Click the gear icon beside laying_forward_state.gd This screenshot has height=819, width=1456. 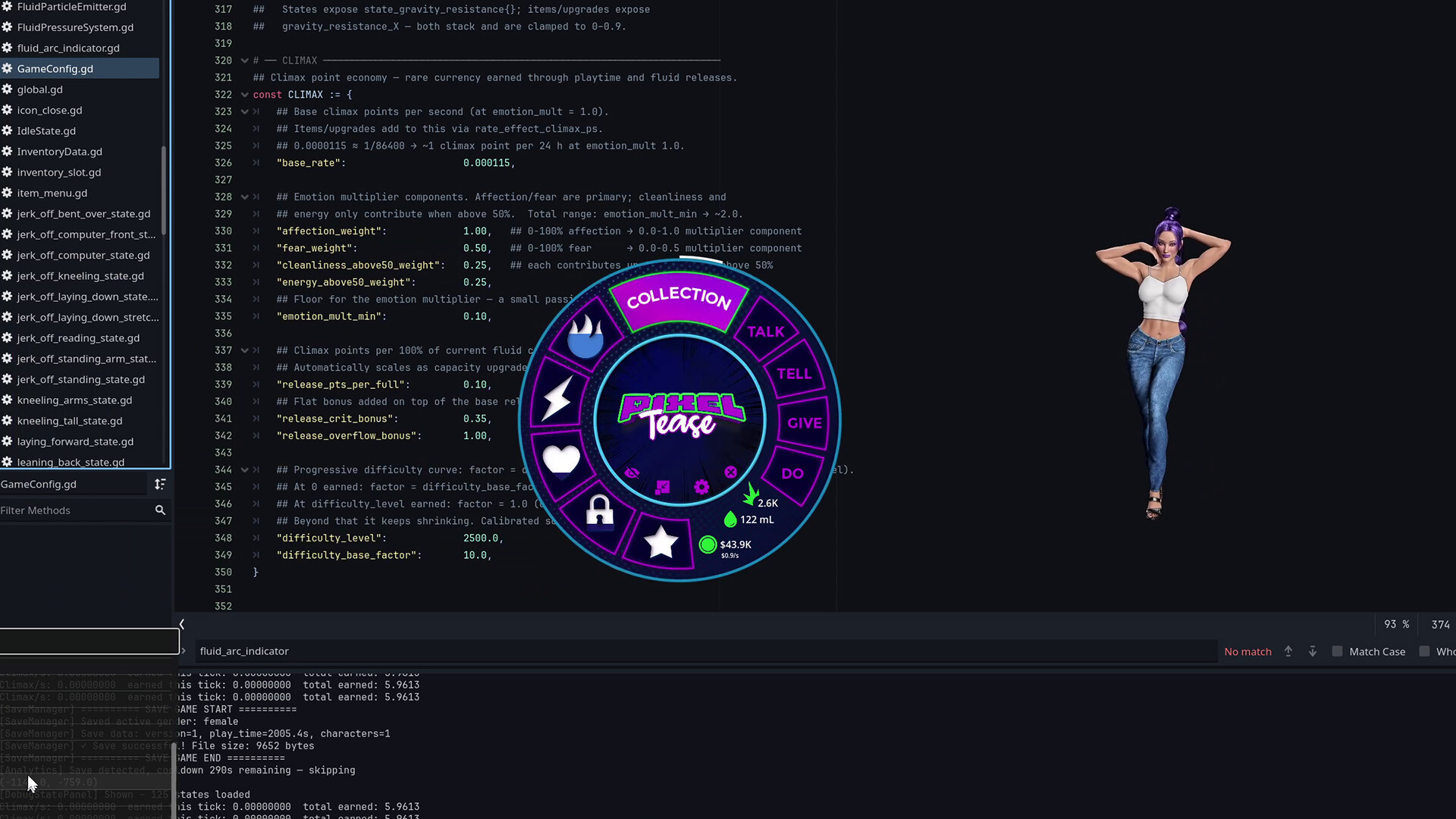7,441
